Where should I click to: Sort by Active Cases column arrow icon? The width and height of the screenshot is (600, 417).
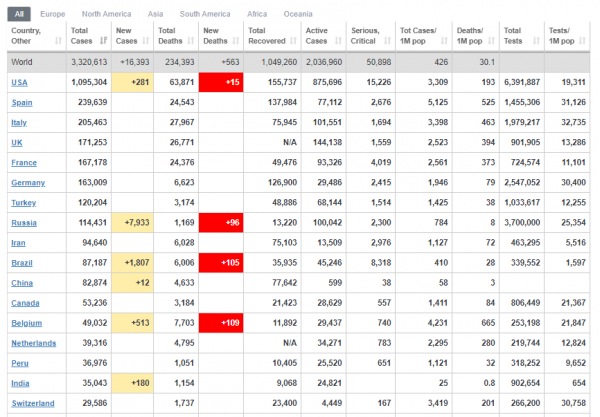[x=338, y=41]
